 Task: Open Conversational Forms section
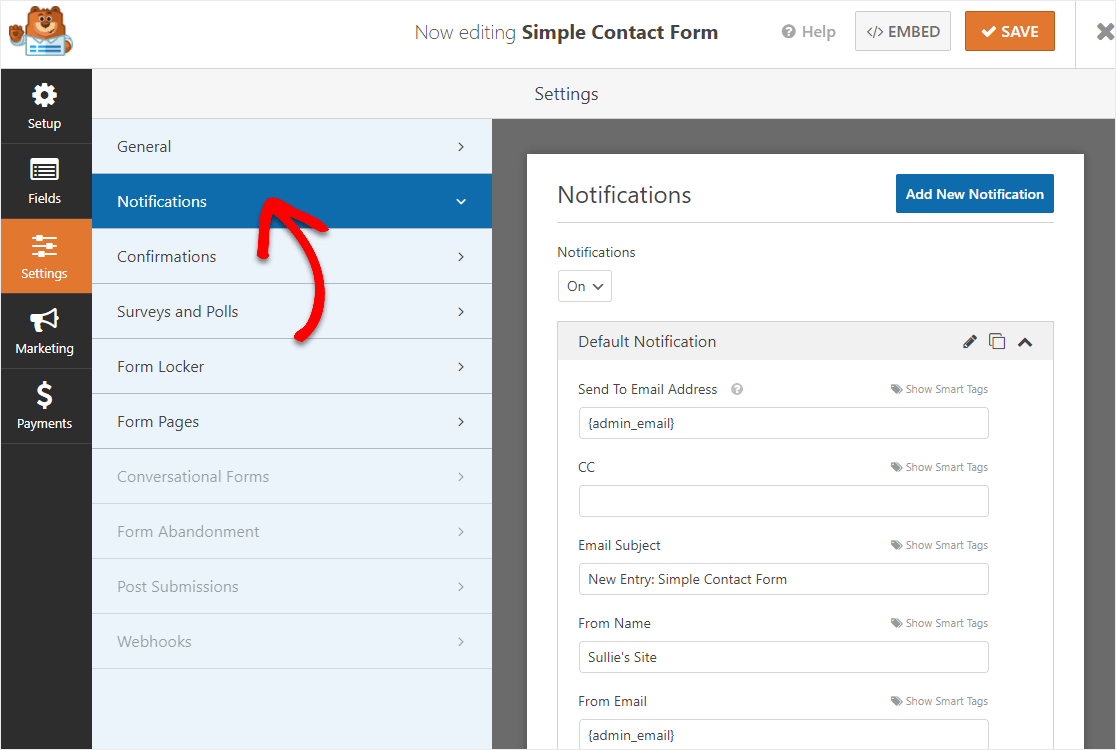pyautogui.click(x=292, y=477)
